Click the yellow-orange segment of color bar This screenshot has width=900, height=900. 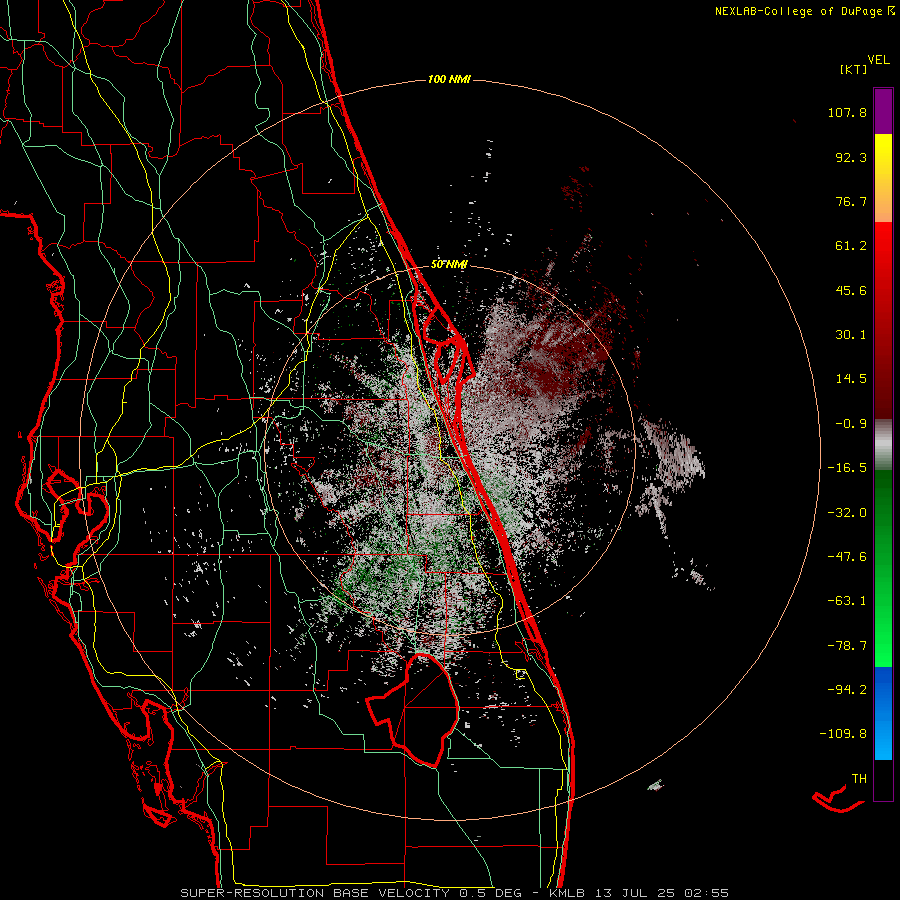pyautogui.click(x=883, y=178)
